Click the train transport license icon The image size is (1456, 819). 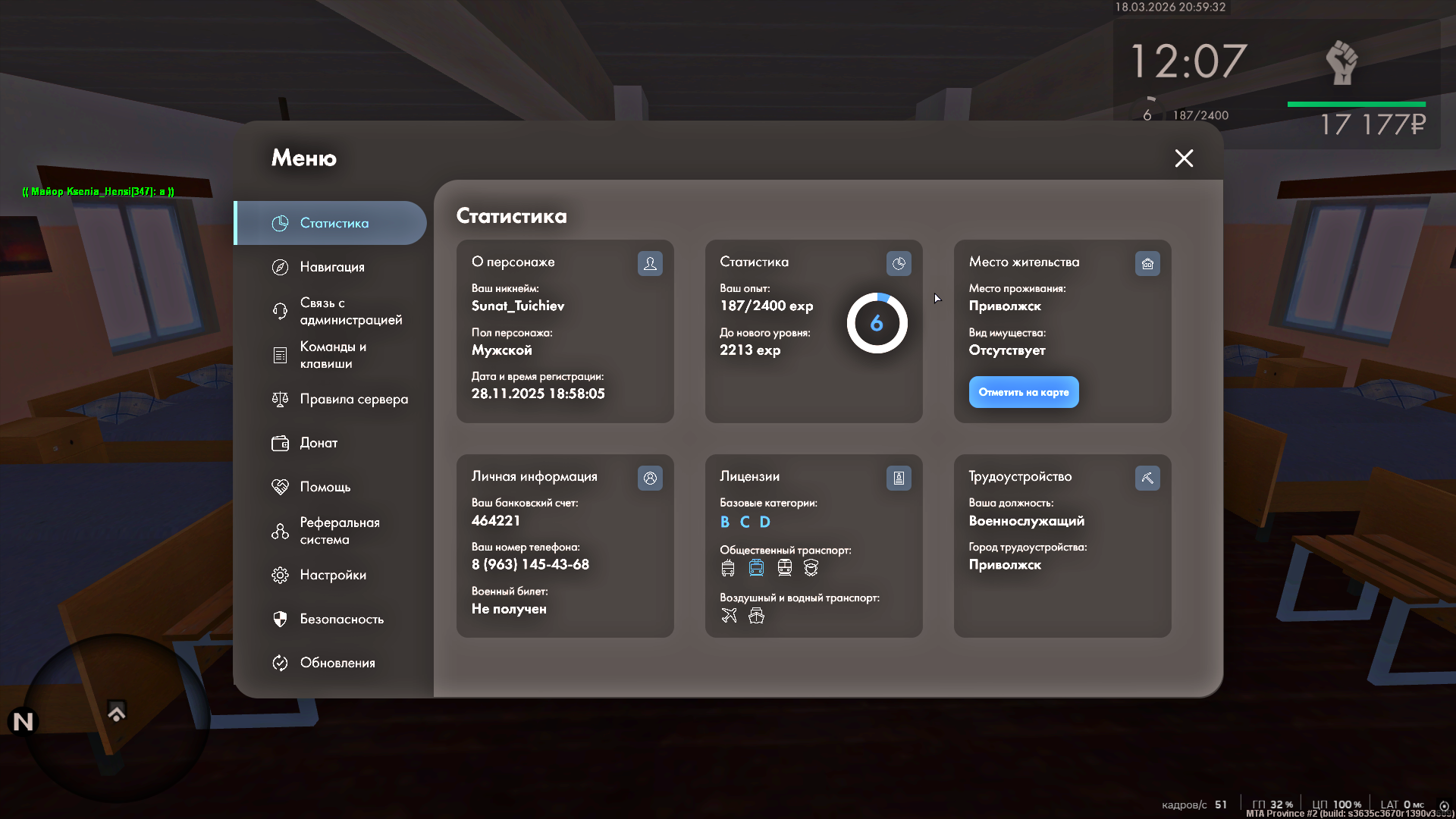[x=784, y=568]
